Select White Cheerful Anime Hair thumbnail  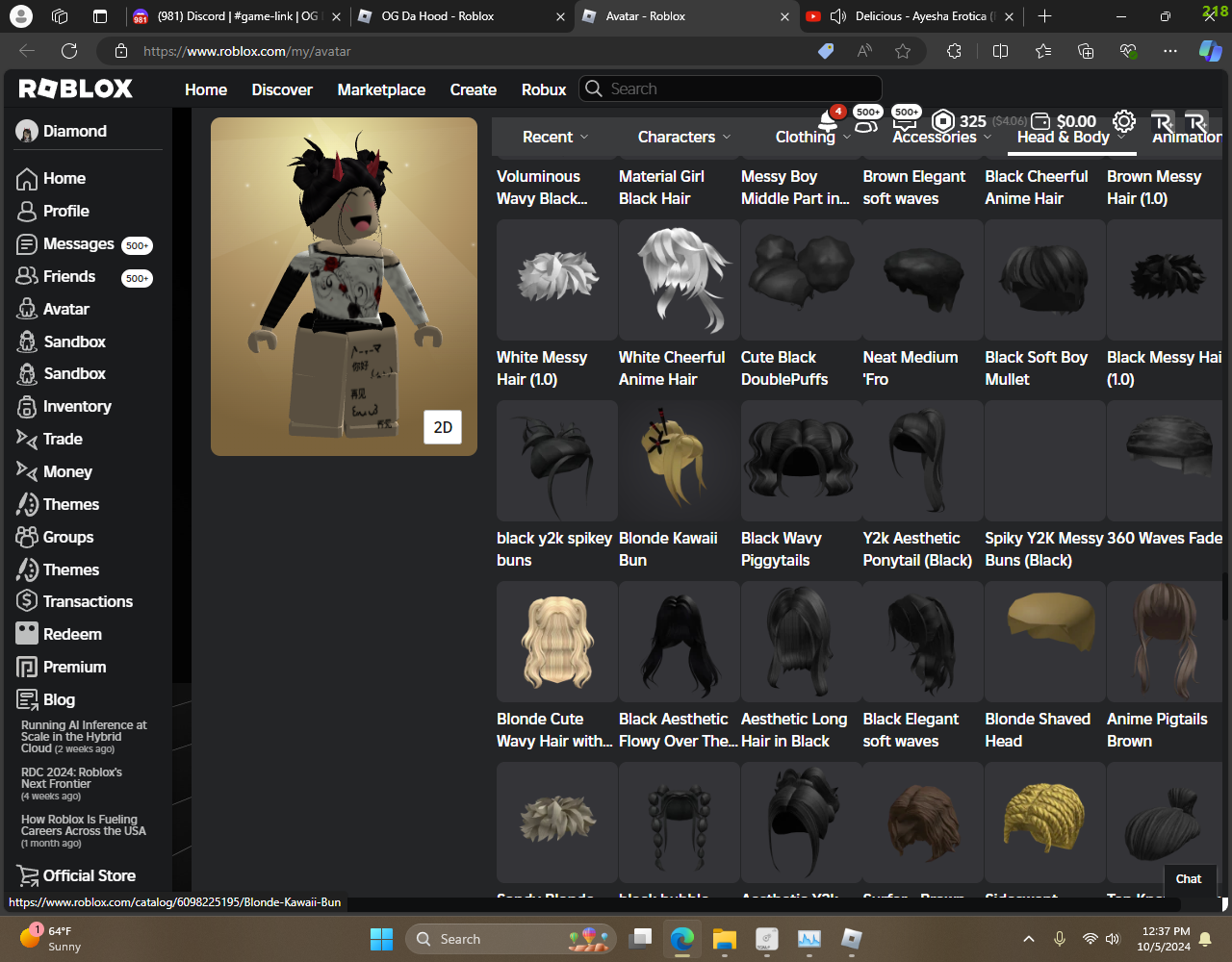[x=679, y=280]
